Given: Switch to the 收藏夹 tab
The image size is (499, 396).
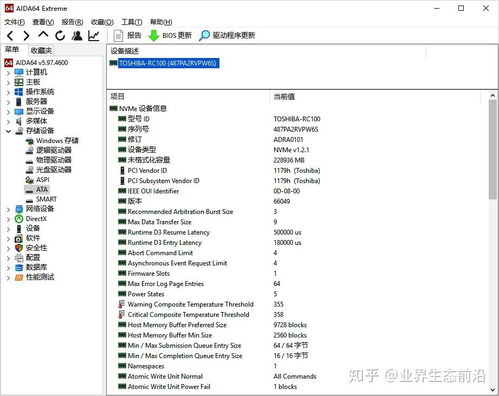Looking at the screenshot, I should (x=41, y=50).
